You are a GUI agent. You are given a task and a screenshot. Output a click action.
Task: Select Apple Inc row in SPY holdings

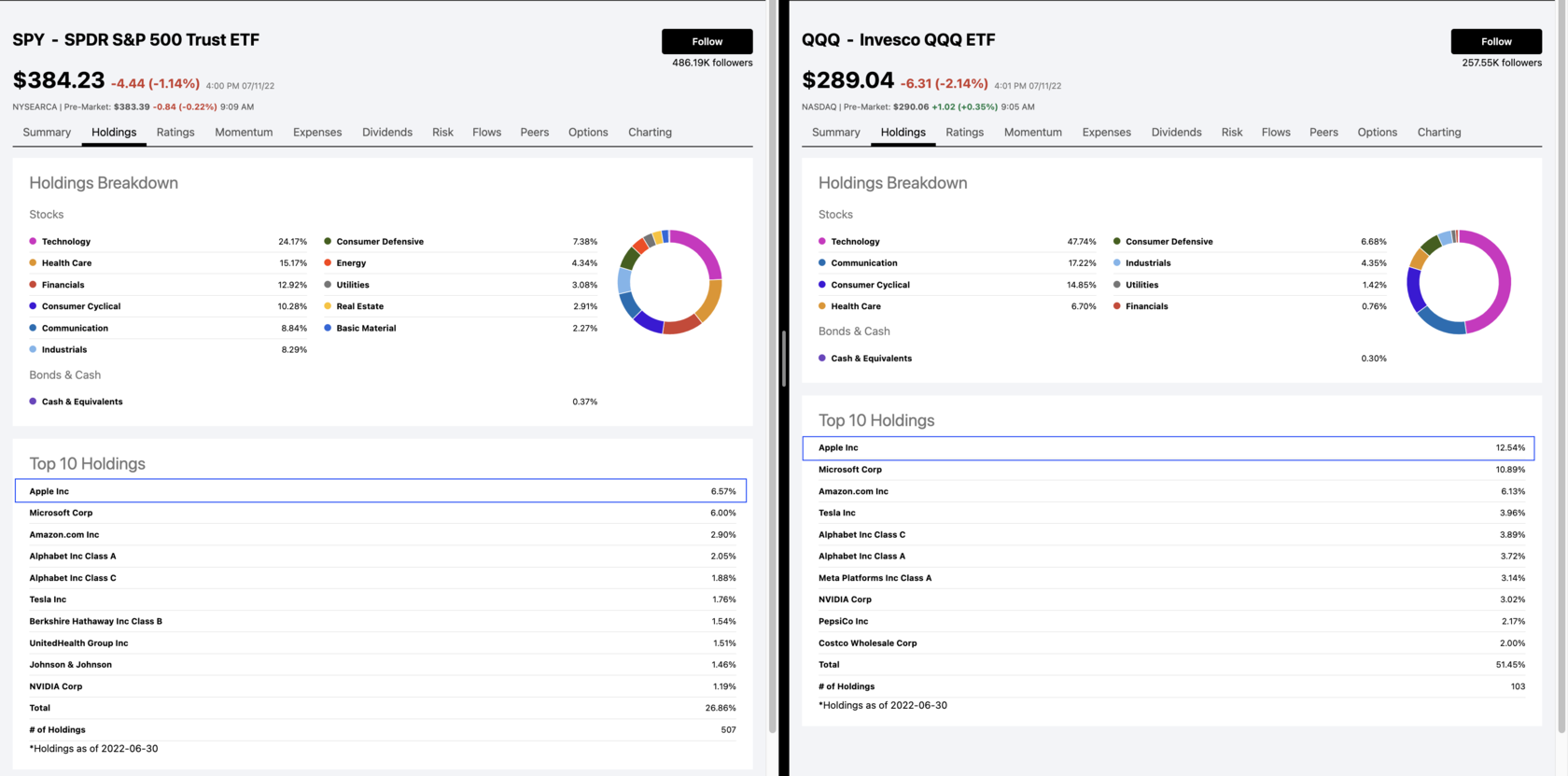[381, 491]
